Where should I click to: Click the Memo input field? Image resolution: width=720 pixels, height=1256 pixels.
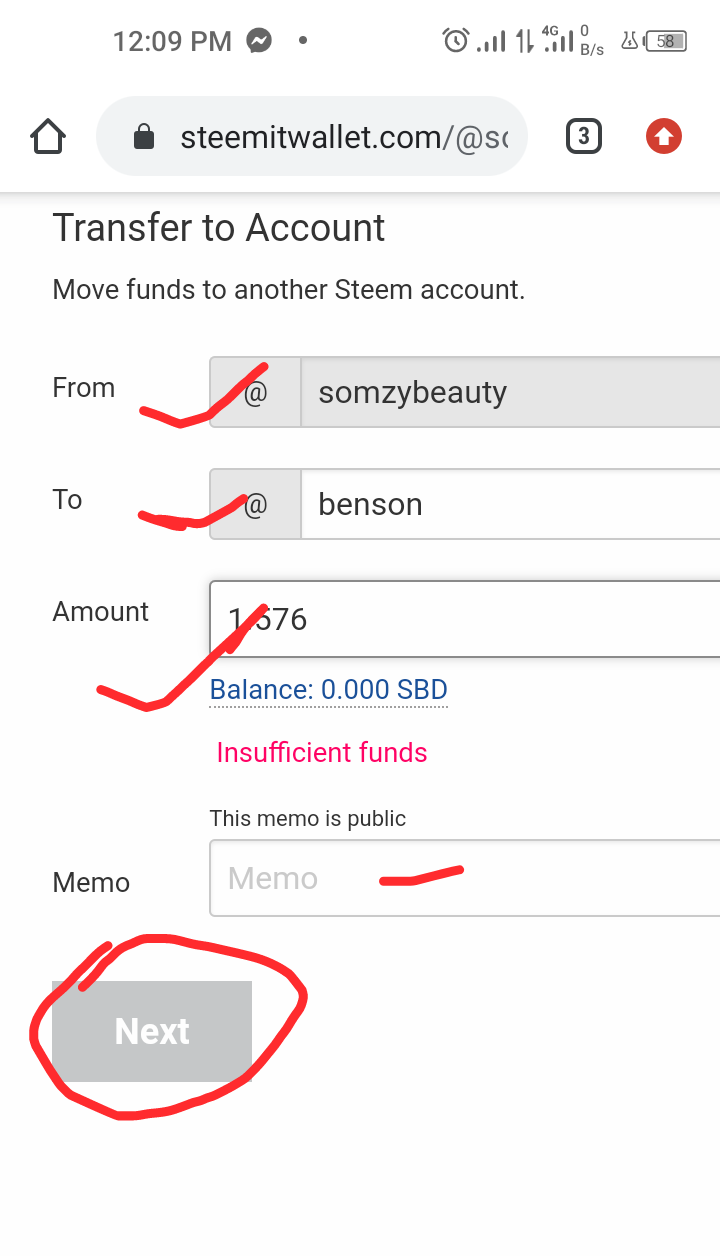[x=465, y=878]
